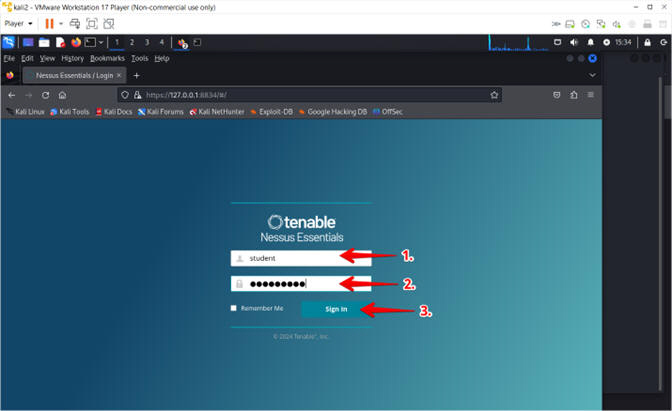
Task: Open the Kali Forums bookmark
Action: (x=161, y=112)
